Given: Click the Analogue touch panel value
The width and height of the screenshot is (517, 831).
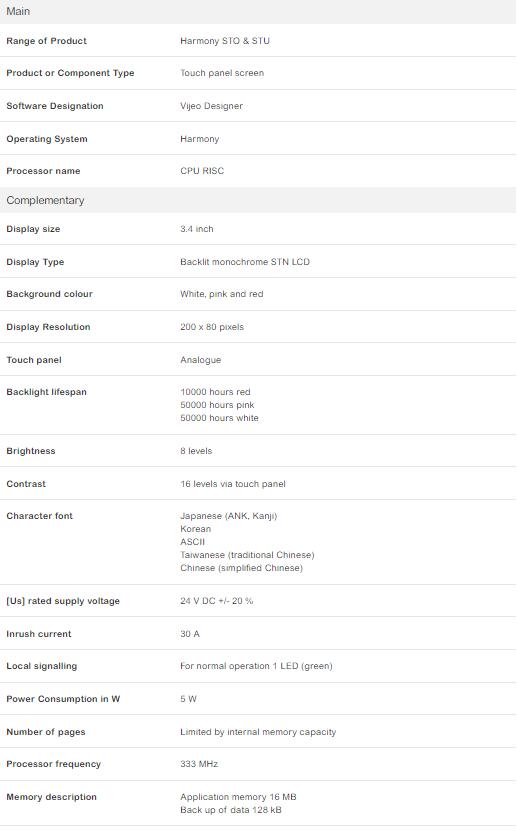Looking at the screenshot, I should point(200,360).
